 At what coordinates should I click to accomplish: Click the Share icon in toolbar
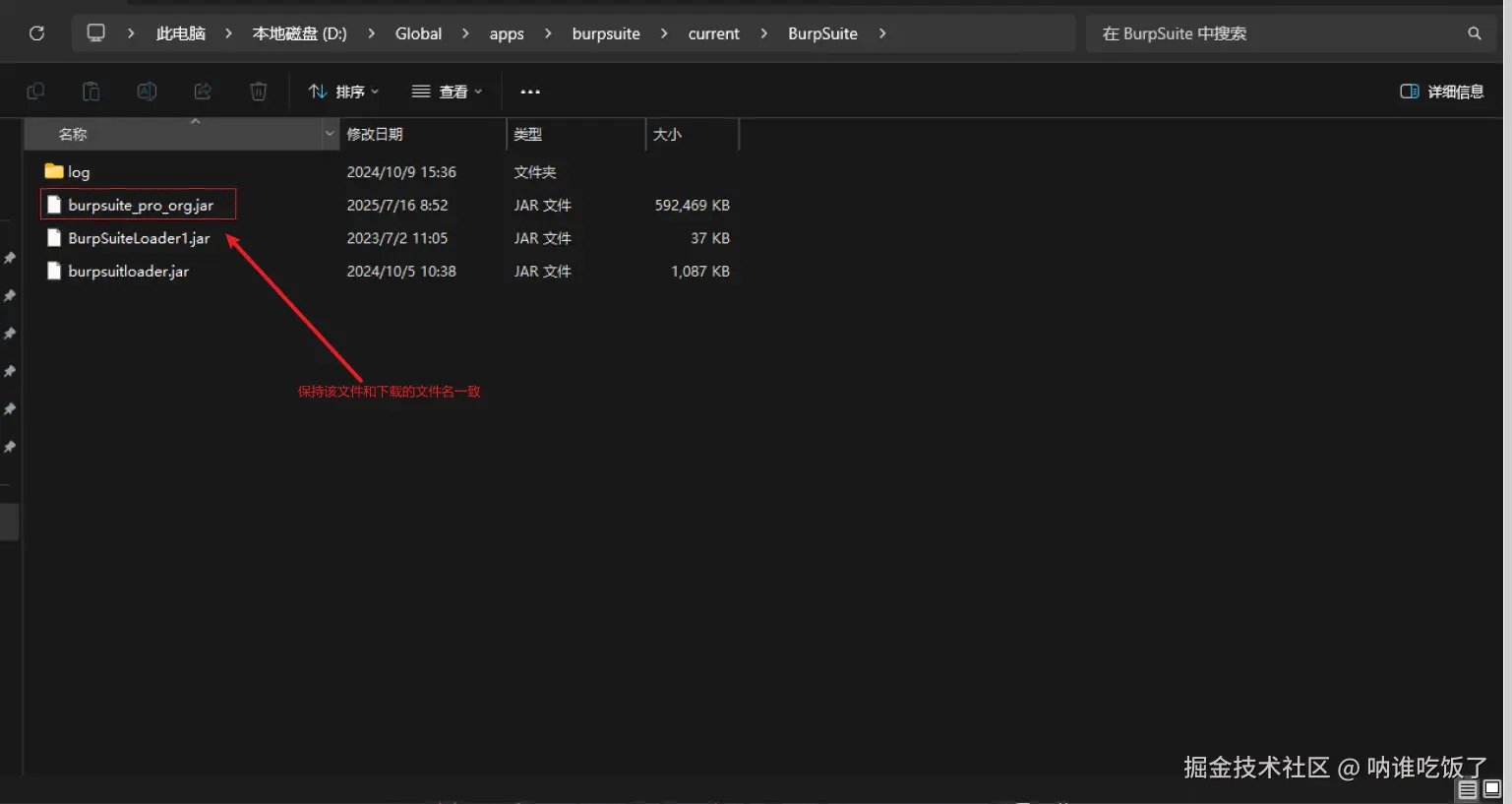[203, 92]
